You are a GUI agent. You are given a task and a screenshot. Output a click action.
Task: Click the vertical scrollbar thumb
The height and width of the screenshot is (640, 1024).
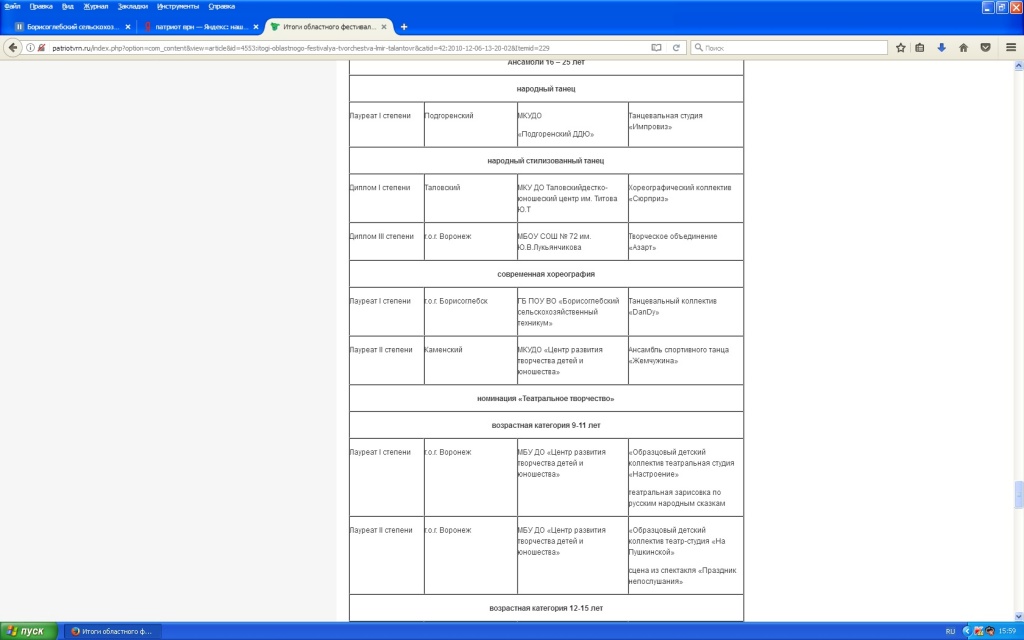pyautogui.click(x=1018, y=494)
